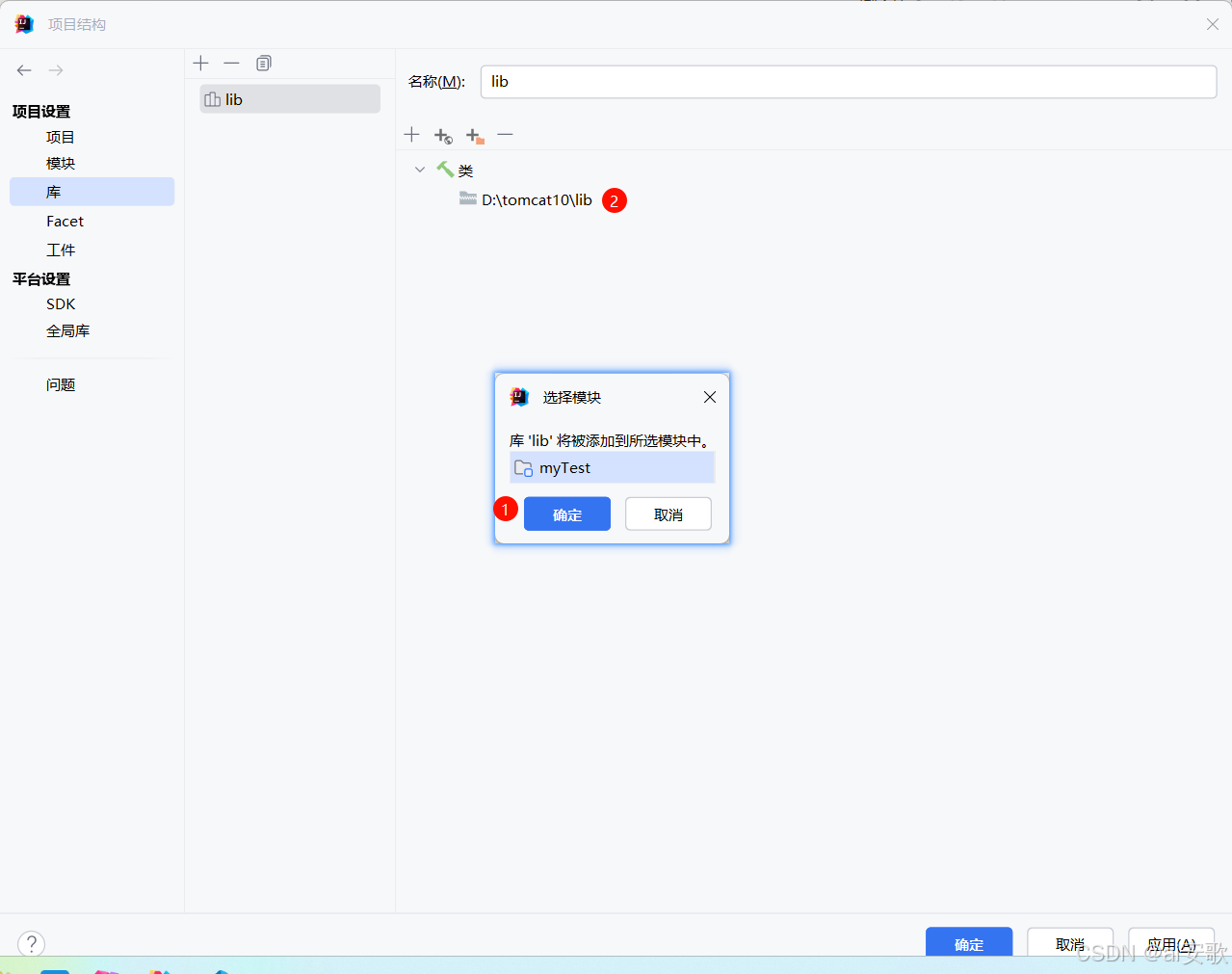
Task: Click 应用(A) button
Action: (x=1171, y=942)
